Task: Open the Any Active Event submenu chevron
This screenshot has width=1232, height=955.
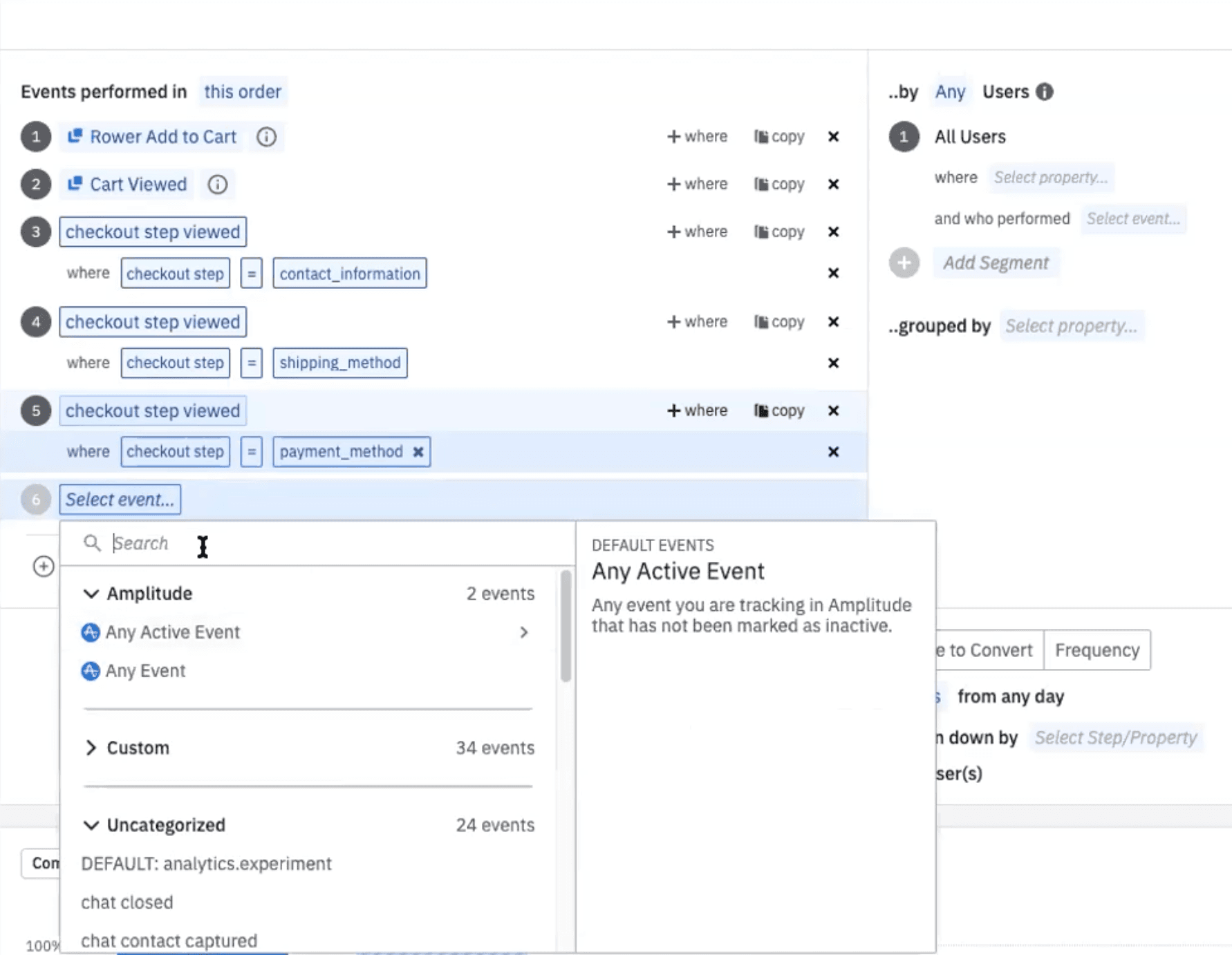Action: (x=524, y=632)
